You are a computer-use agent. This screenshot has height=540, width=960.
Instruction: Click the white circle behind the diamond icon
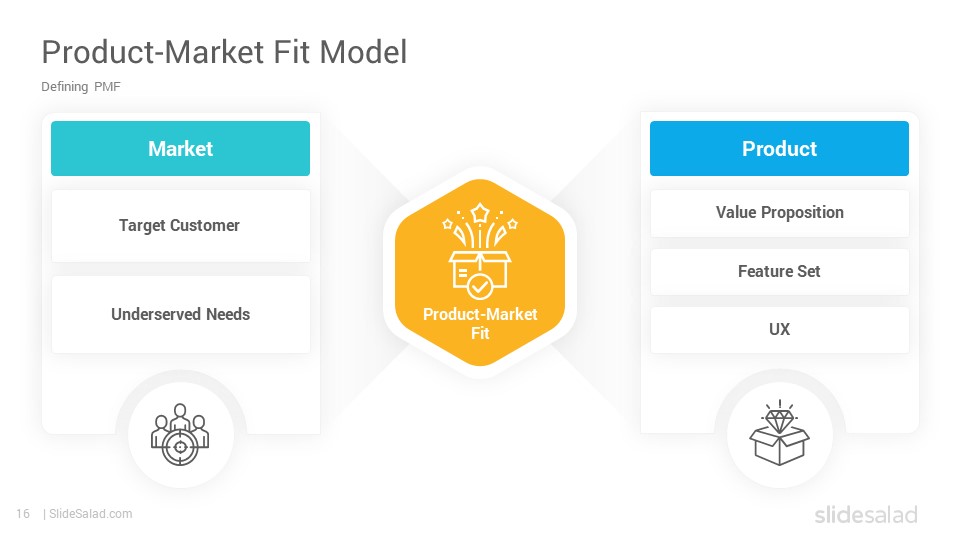[x=779, y=435]
